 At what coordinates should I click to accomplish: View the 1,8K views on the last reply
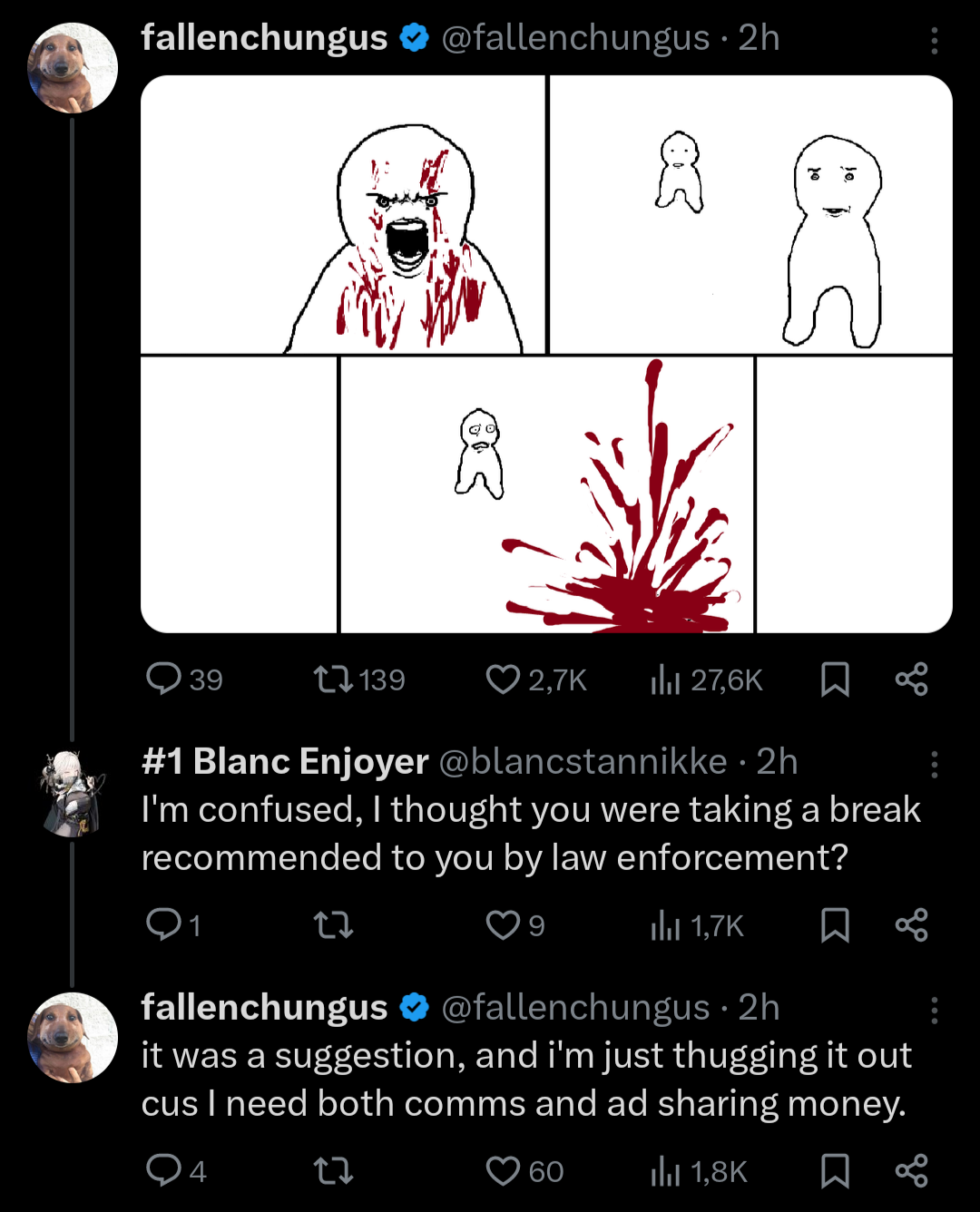665,1170
